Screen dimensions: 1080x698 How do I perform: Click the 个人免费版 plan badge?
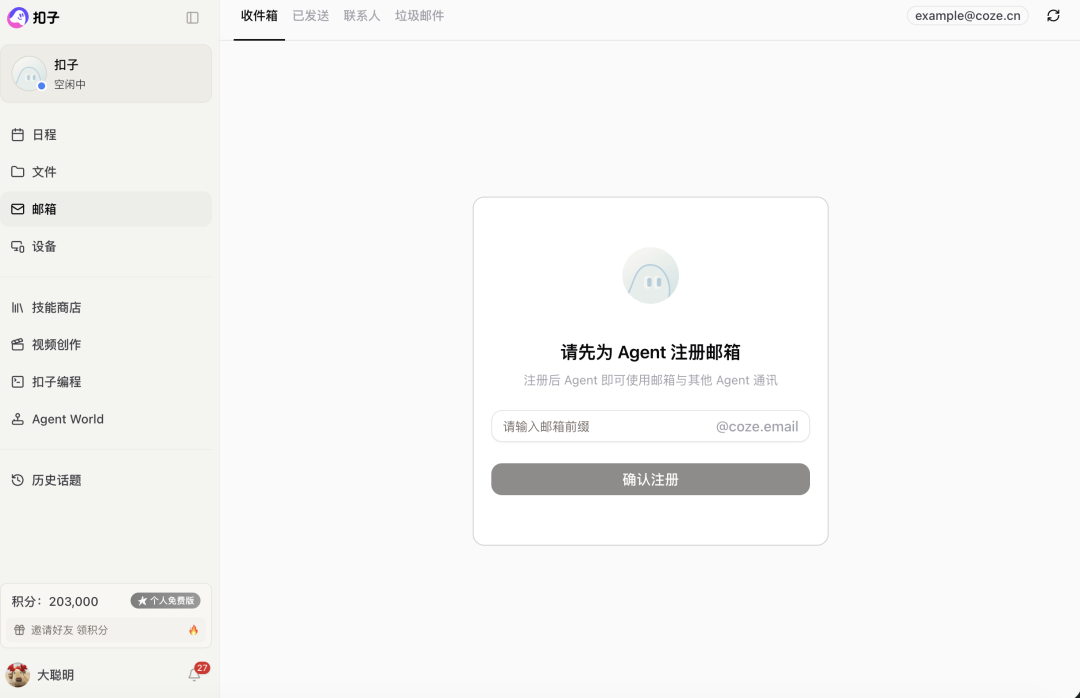pos(166,601)
